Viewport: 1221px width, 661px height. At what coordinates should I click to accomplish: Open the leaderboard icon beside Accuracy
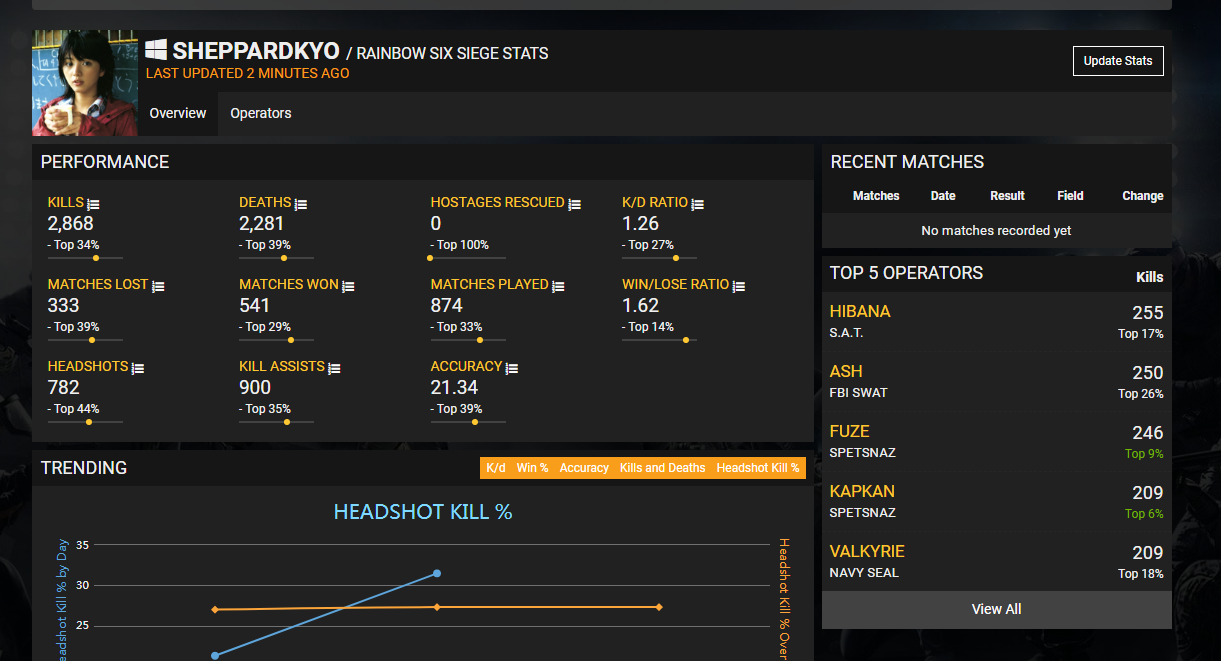coord(512,368)
